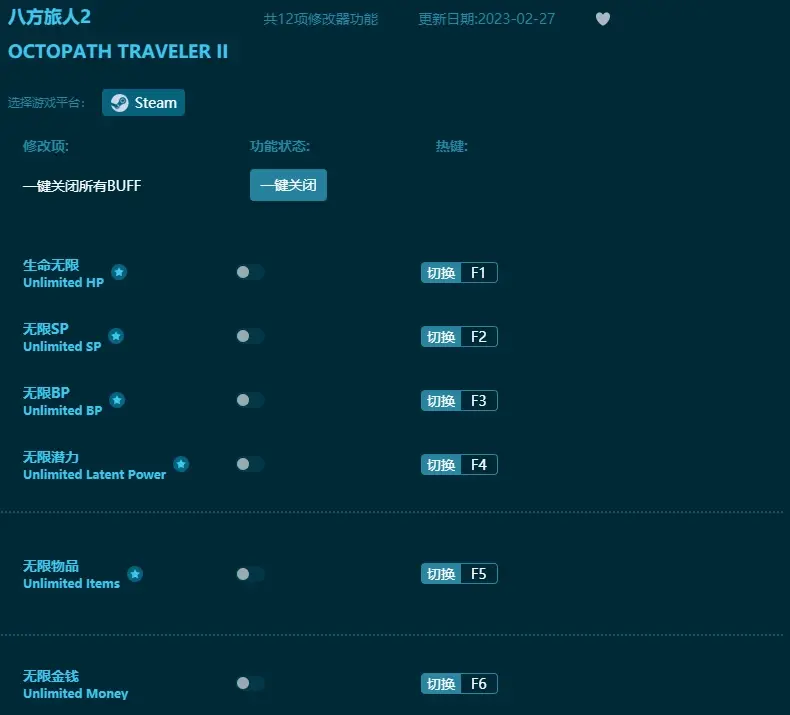The image size is (790, 715).
Task: Click the 功能状态 column header
Action: pyautogui.click(x=280, y=146)
